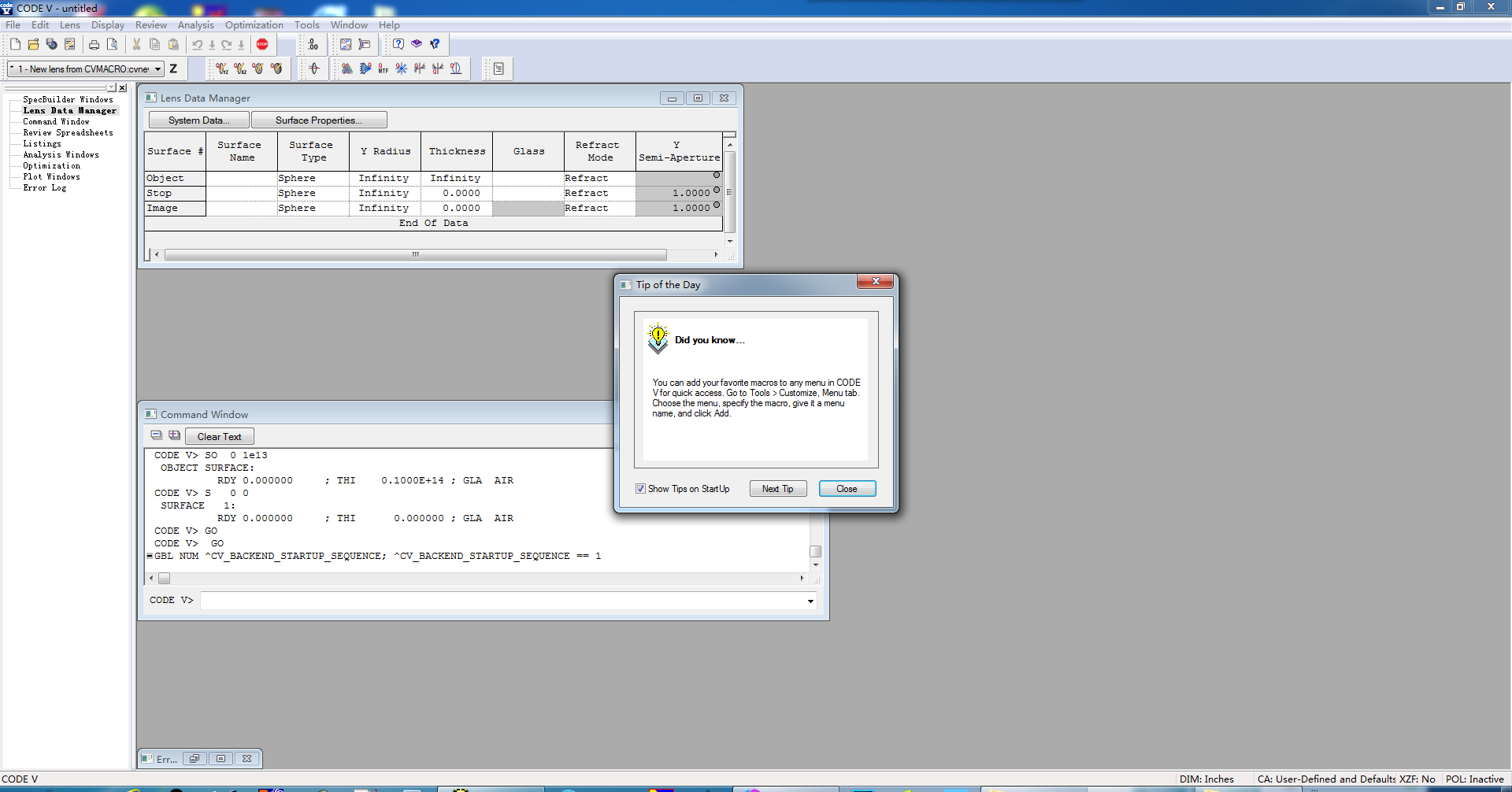Click Object row semi-aperture circle marker

717,175
